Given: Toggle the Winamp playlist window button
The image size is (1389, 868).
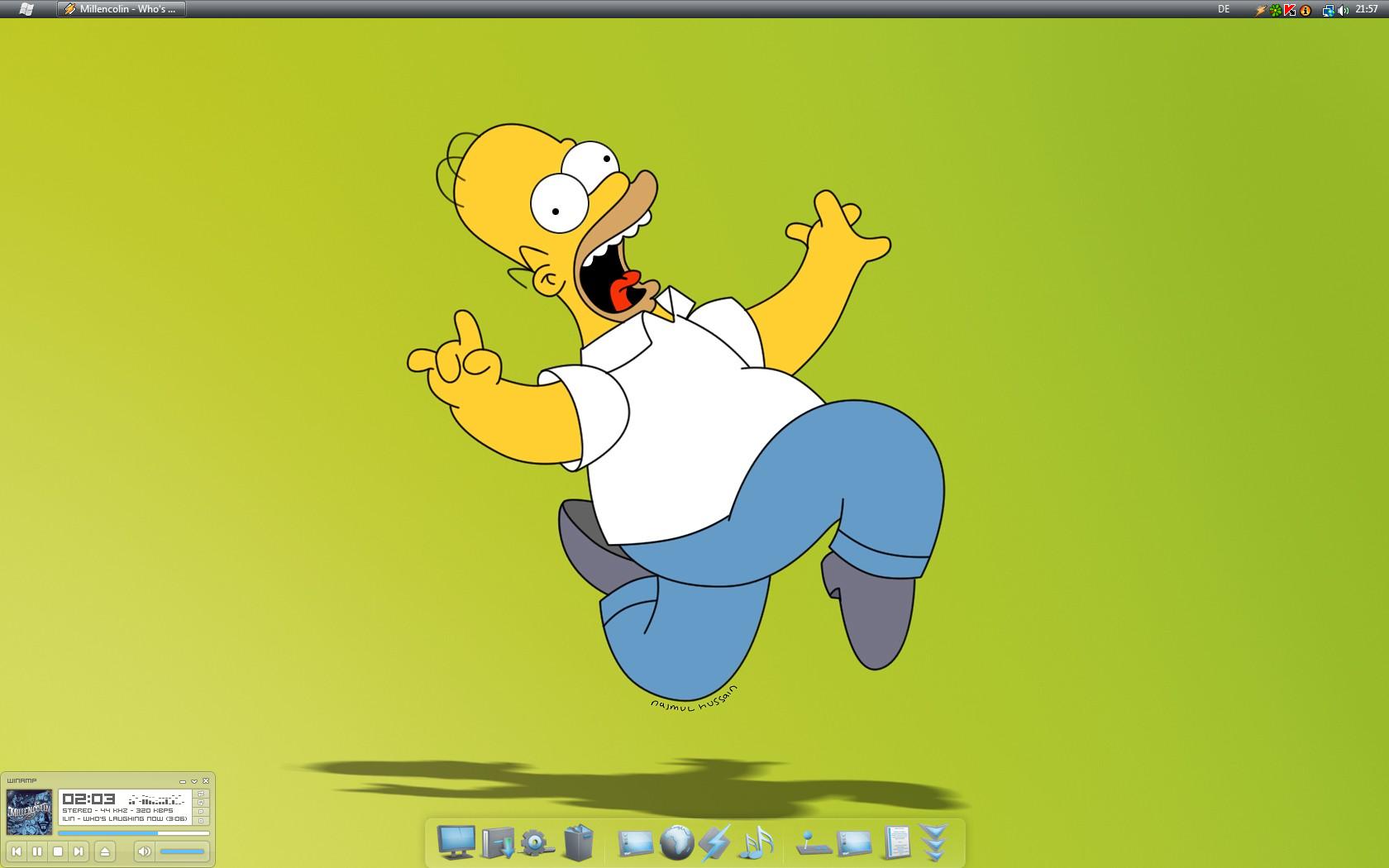Looking at the screenshot, I should coord(201,812).
